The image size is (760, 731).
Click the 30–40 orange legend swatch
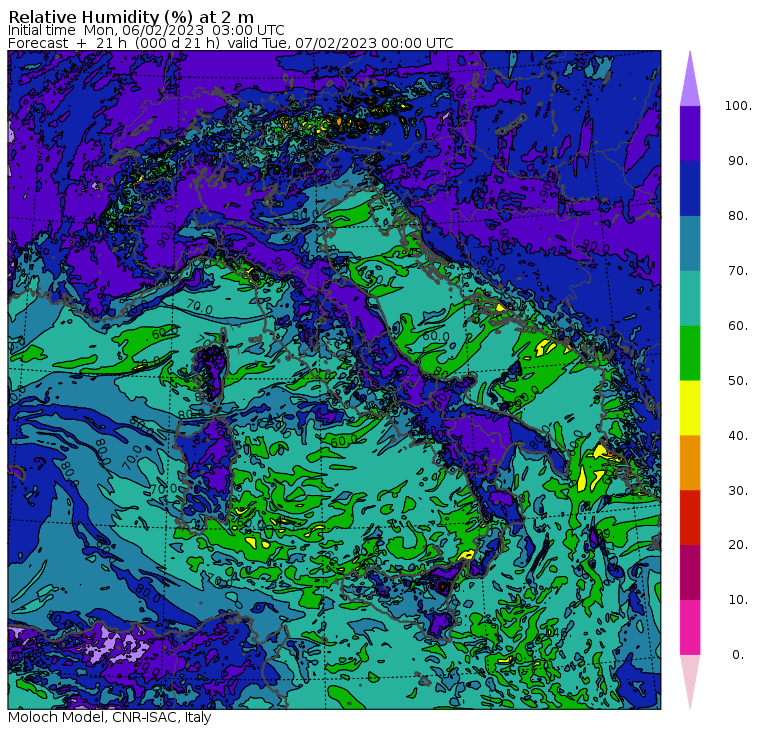point(690,462)
